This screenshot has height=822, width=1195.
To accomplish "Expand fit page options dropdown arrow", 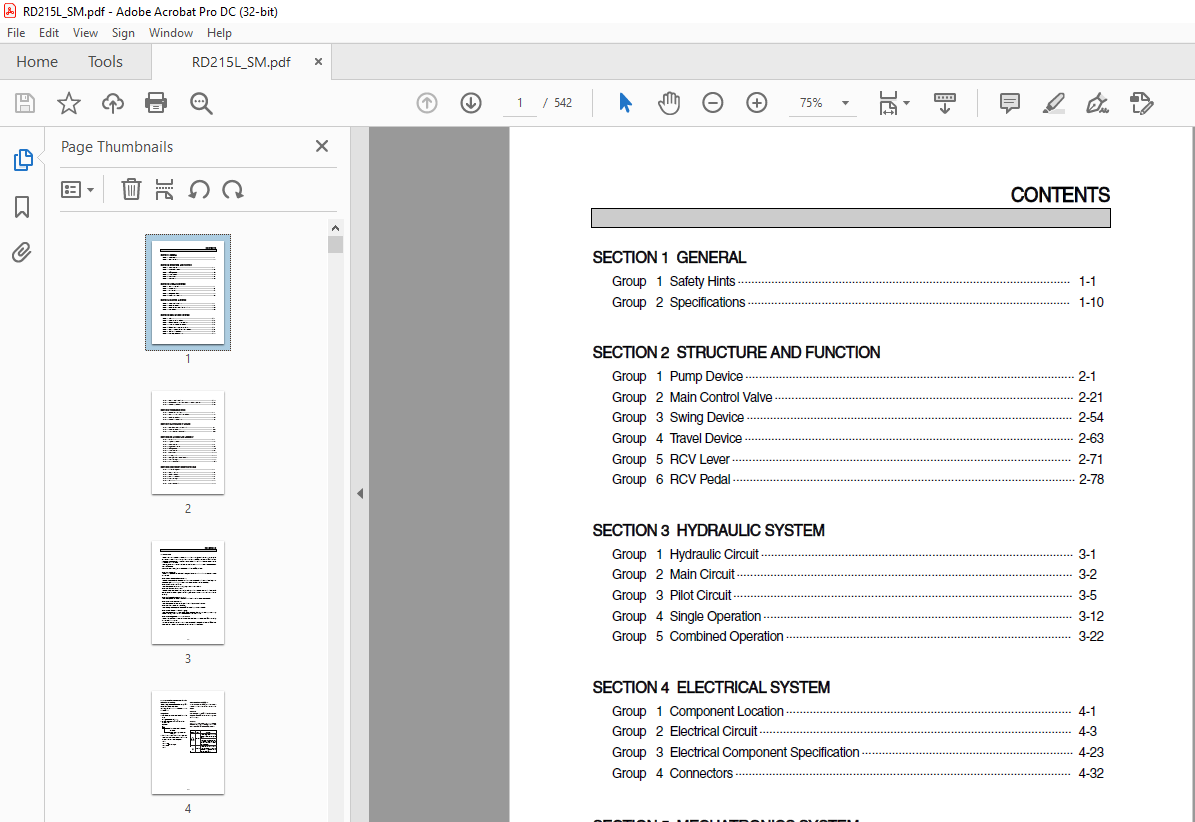I will pos(906,103).
